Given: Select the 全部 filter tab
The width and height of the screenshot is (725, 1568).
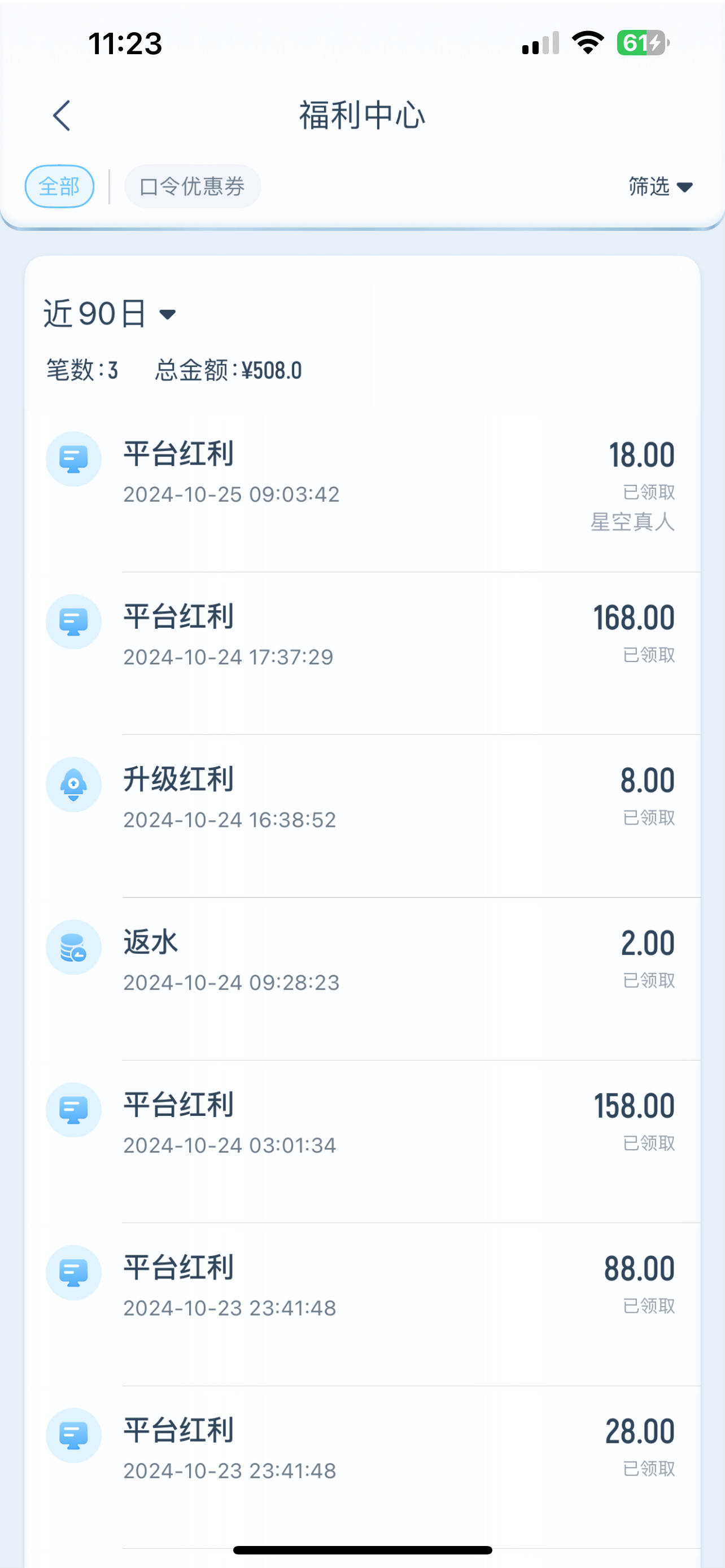Looking at the screenshot, I should (x=59, y=186).
